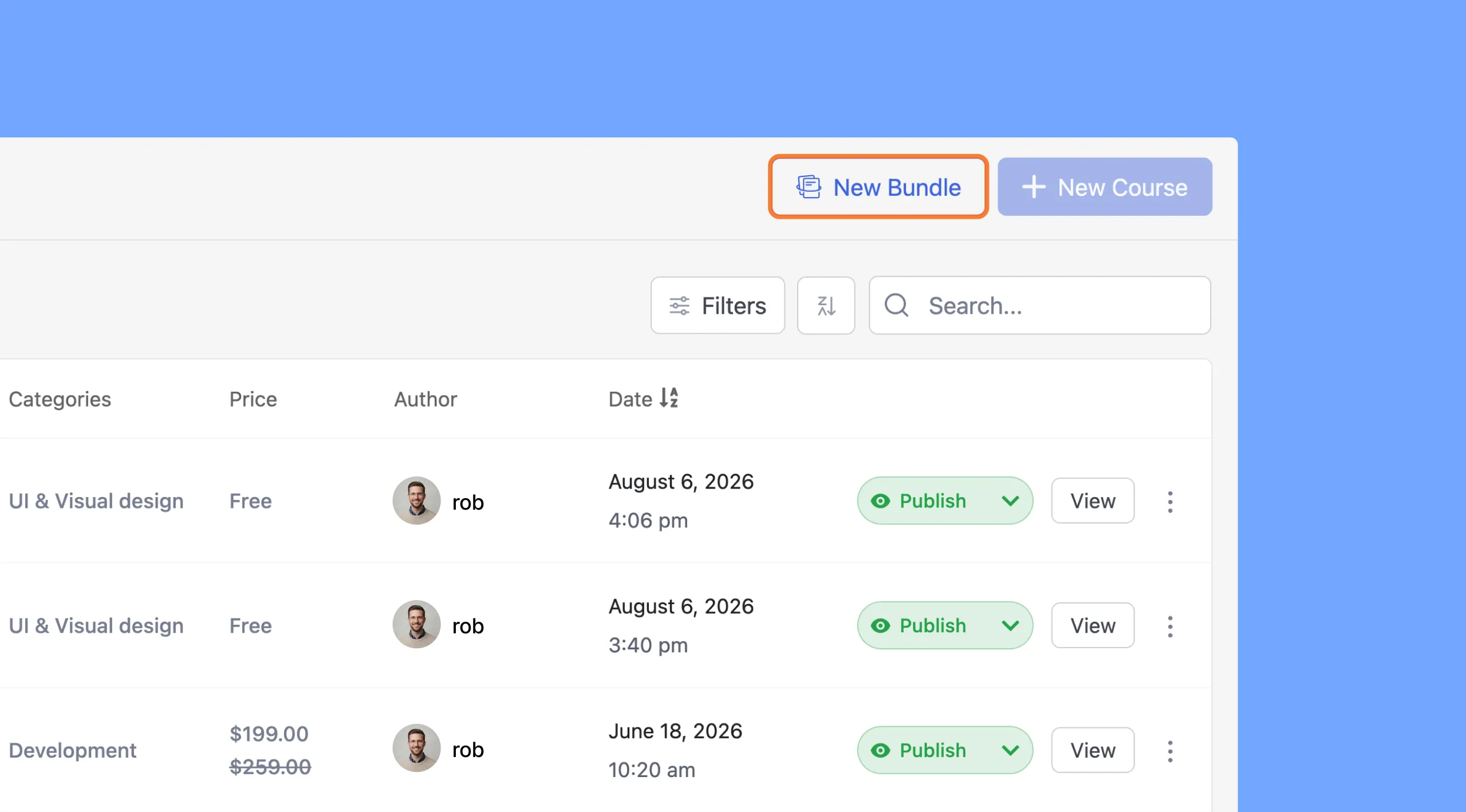View the June 18, 2026 course

pyautogui.click(x=1093, y=750)
